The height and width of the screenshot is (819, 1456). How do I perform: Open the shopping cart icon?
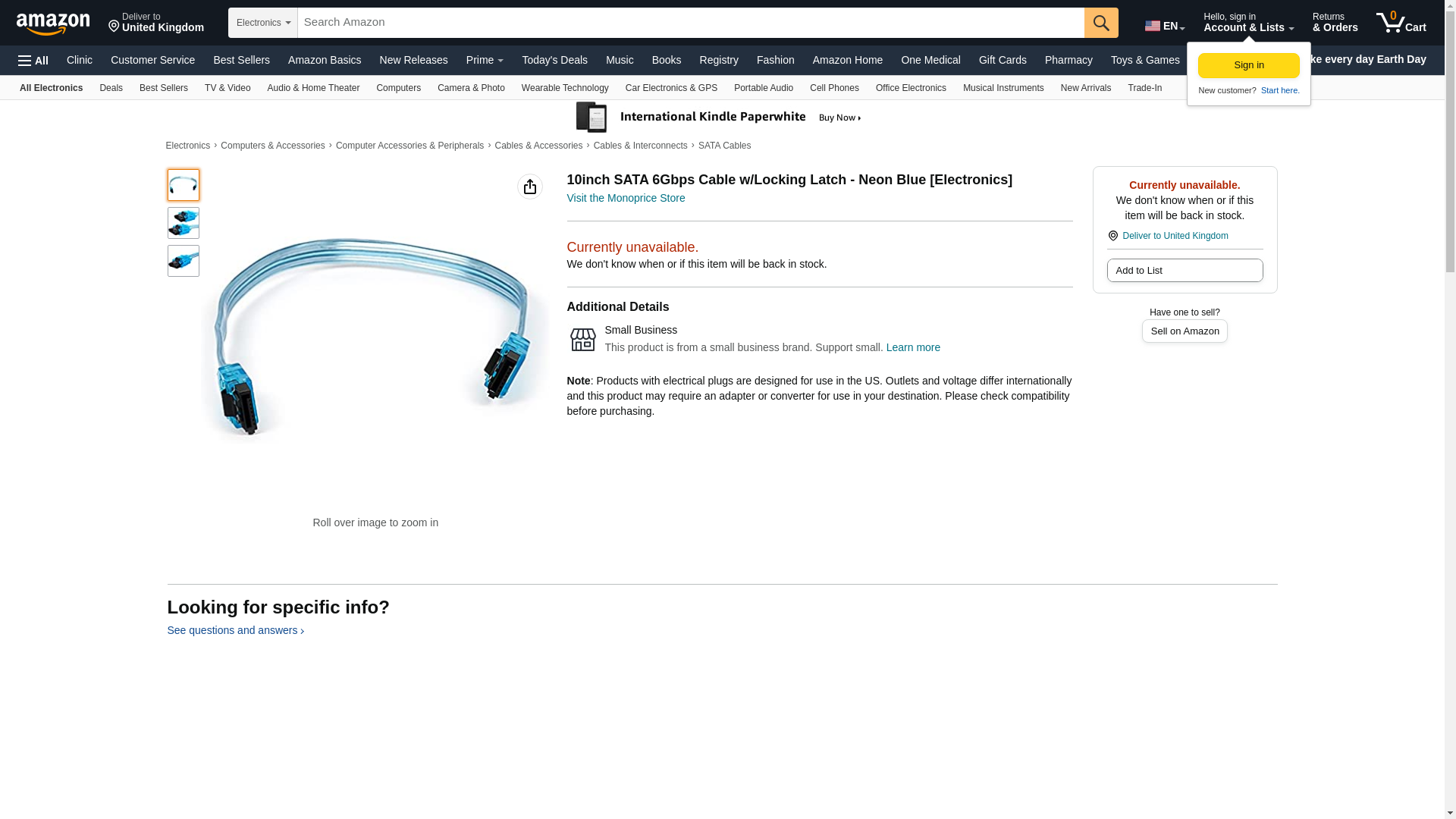coord(1401,23)
